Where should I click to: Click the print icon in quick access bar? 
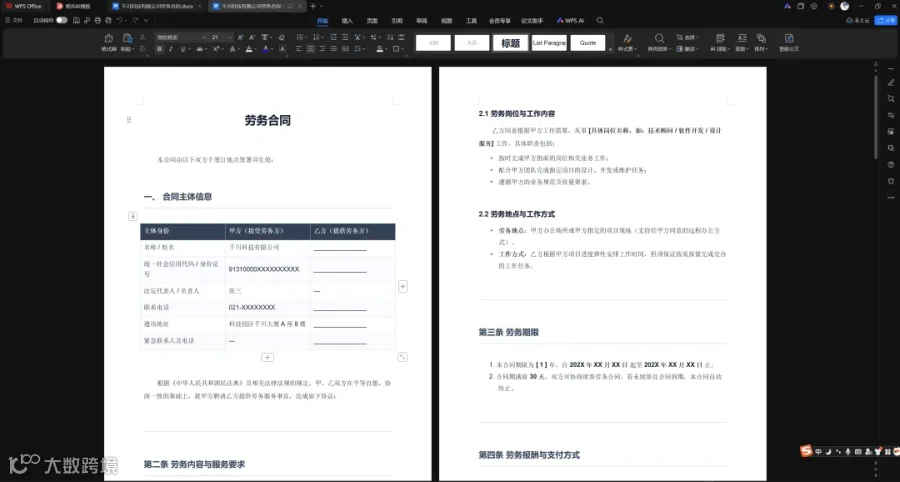[98, 21]
